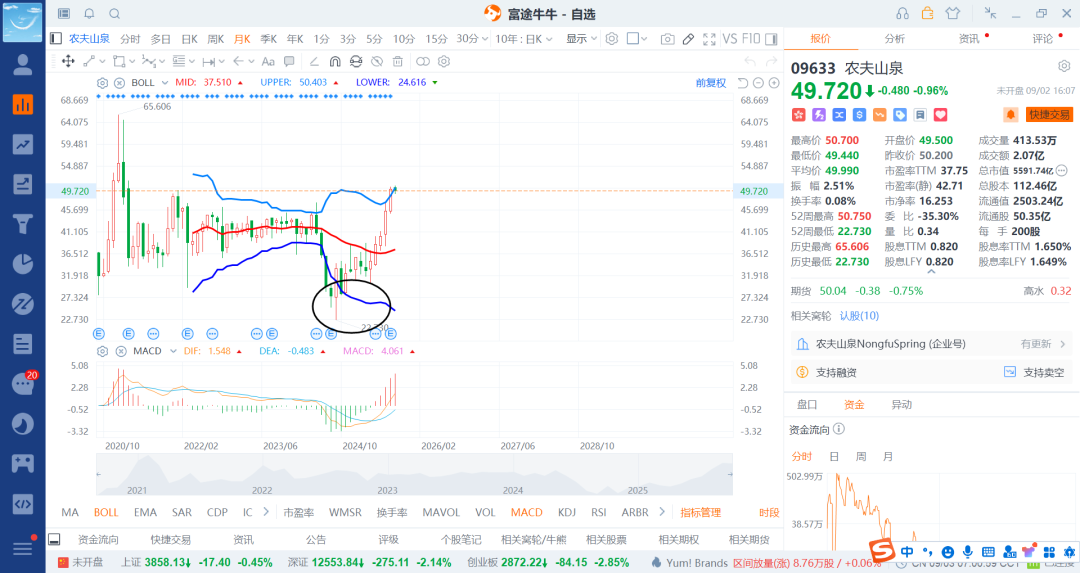Zoom in chart with plus circle
The width and height of the screenshot is (1080, 573).
pyautogui.click(x=774, y=83)
